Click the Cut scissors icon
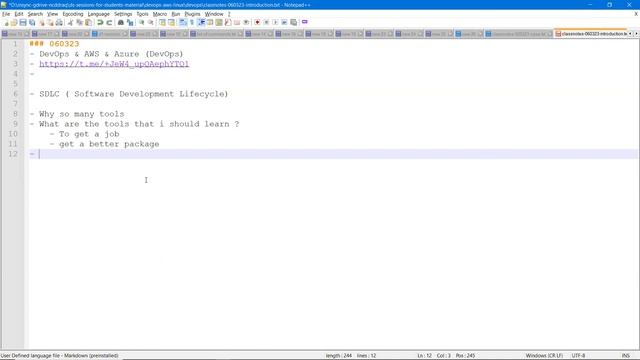This screenshot has height=360, width=640. [71, 22]
